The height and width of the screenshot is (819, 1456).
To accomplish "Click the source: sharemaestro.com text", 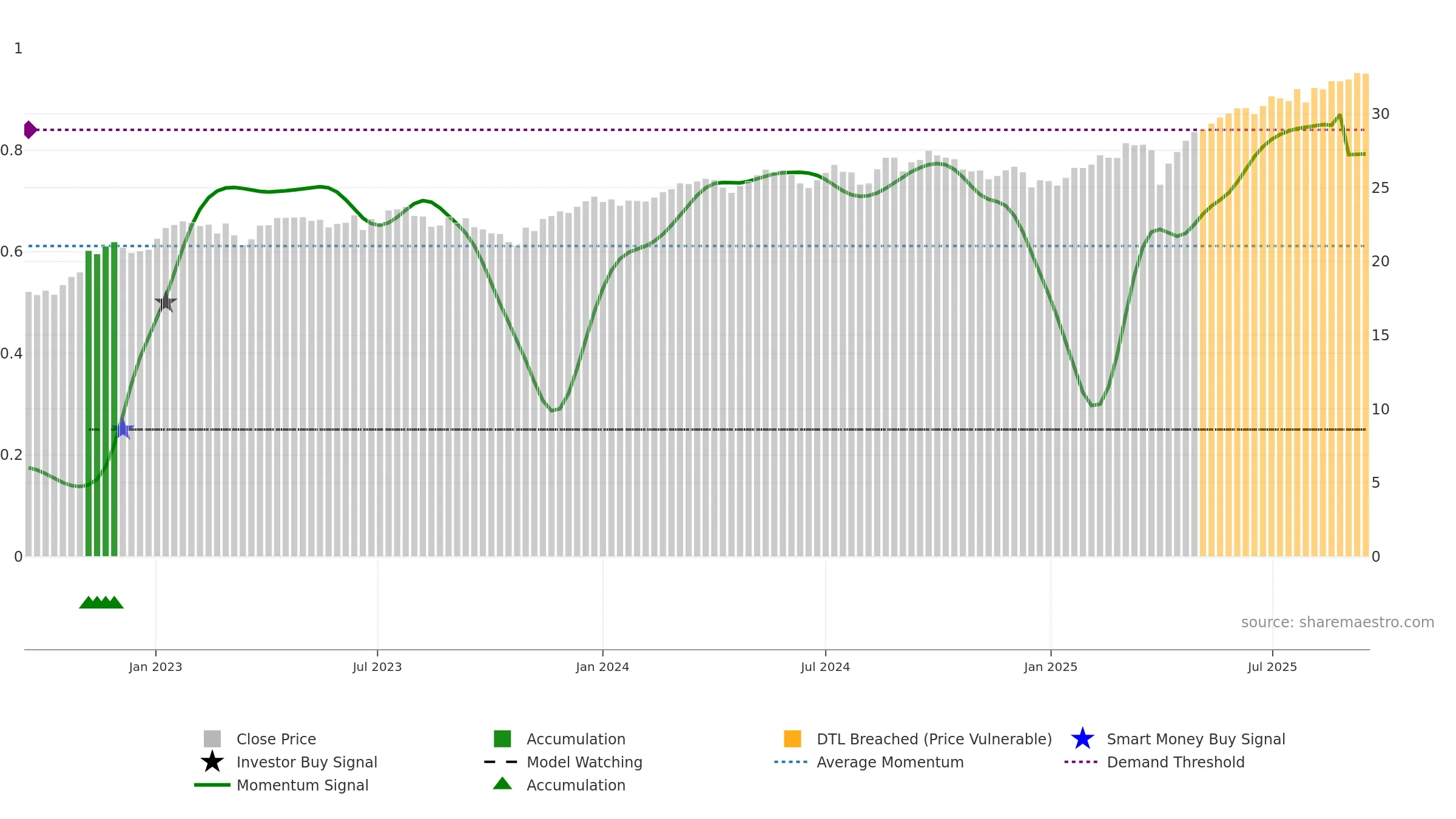I will point(1338,622).
